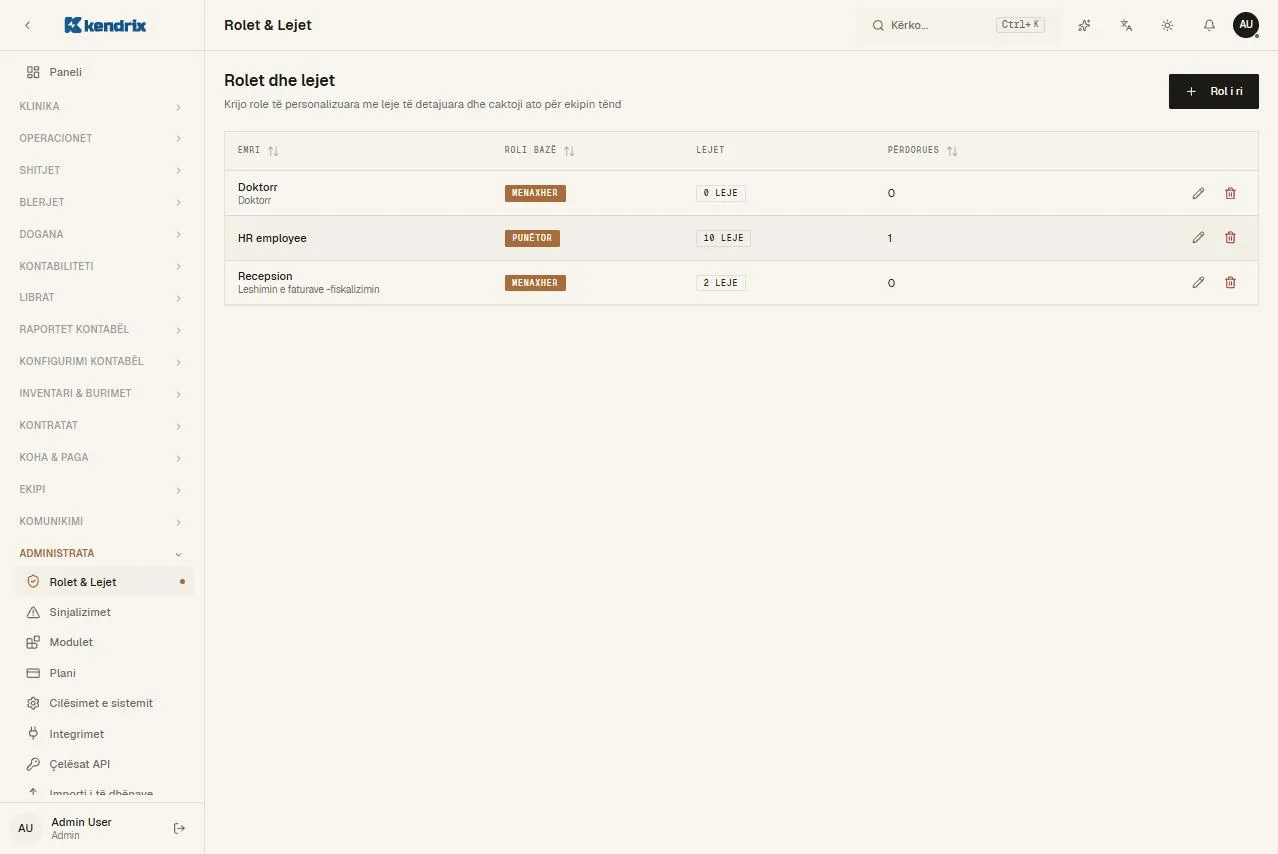Collapse the sidebar with back arrow
This screenshot has height=854, width=1278.
[x=28, y=25]
